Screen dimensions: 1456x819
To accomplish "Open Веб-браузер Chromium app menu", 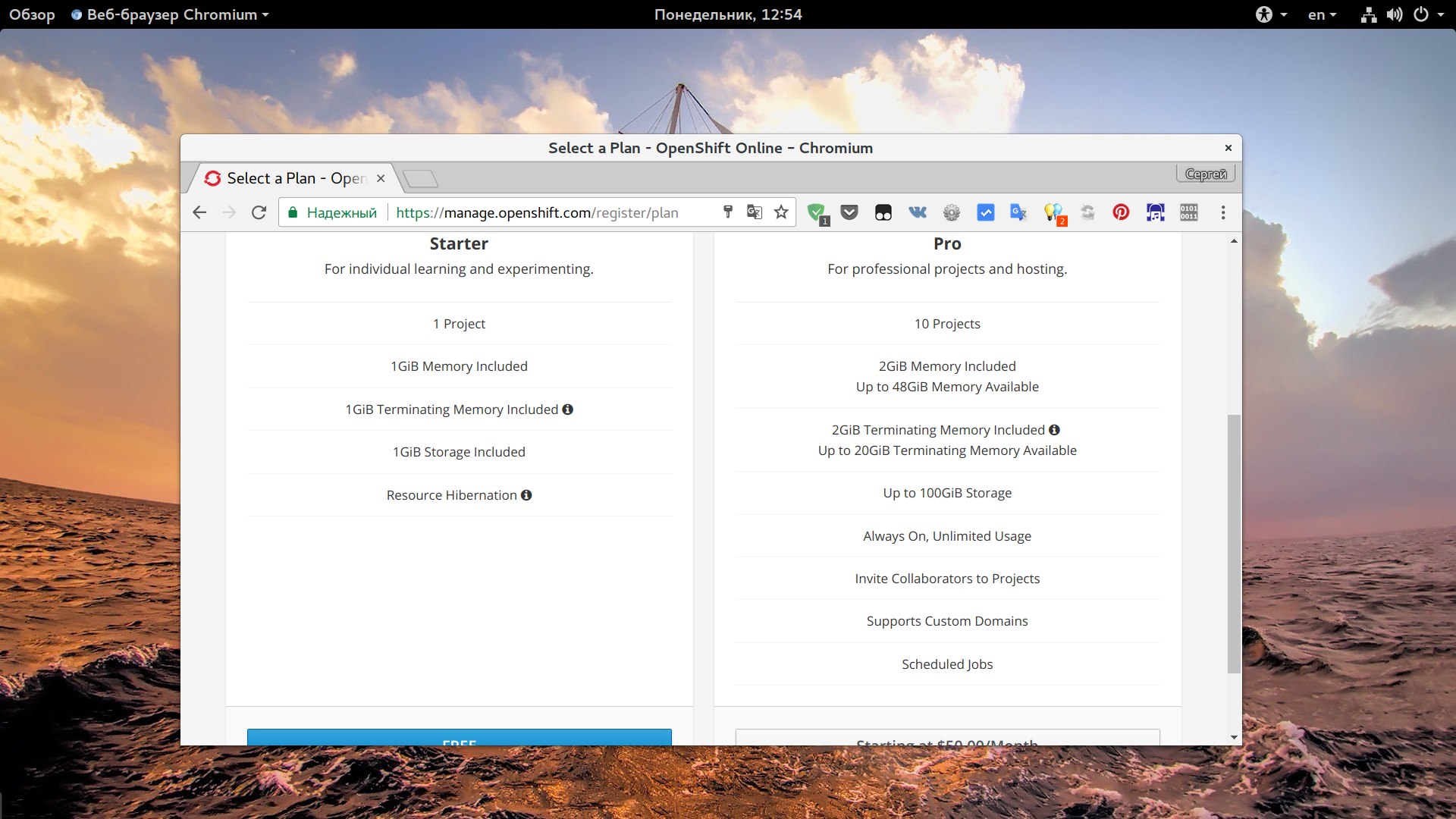I will 171,14.
